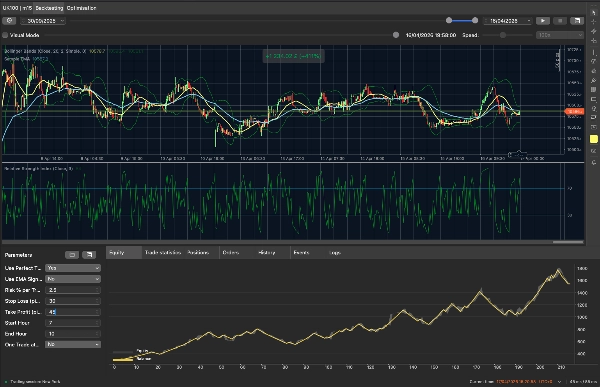This screenshot has width=600, height=387.
Task: Click the horizontal scrollbar under the RSI panel
Action: (x=568, y=242)
